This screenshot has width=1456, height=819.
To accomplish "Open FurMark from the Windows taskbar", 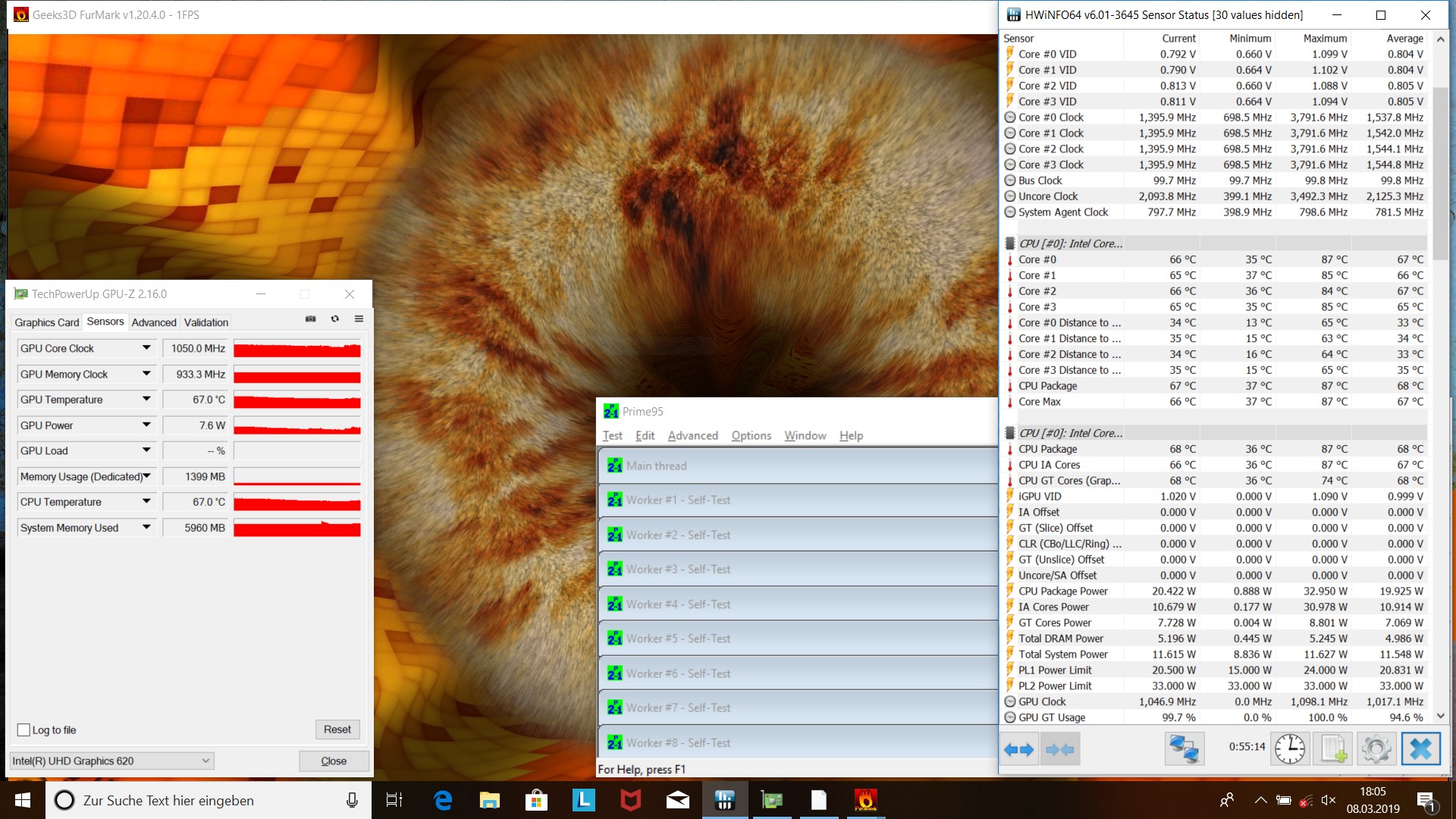I will tap(865, 800).
